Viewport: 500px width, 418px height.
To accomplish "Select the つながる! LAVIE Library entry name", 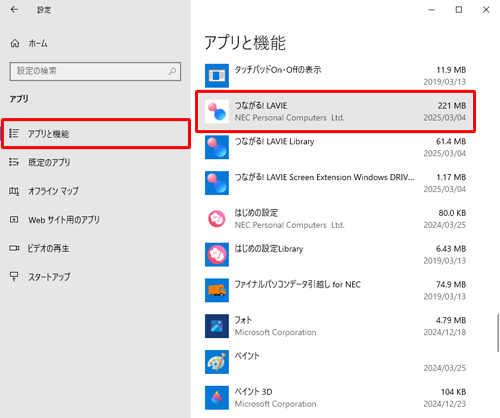I will coord(274,141).
